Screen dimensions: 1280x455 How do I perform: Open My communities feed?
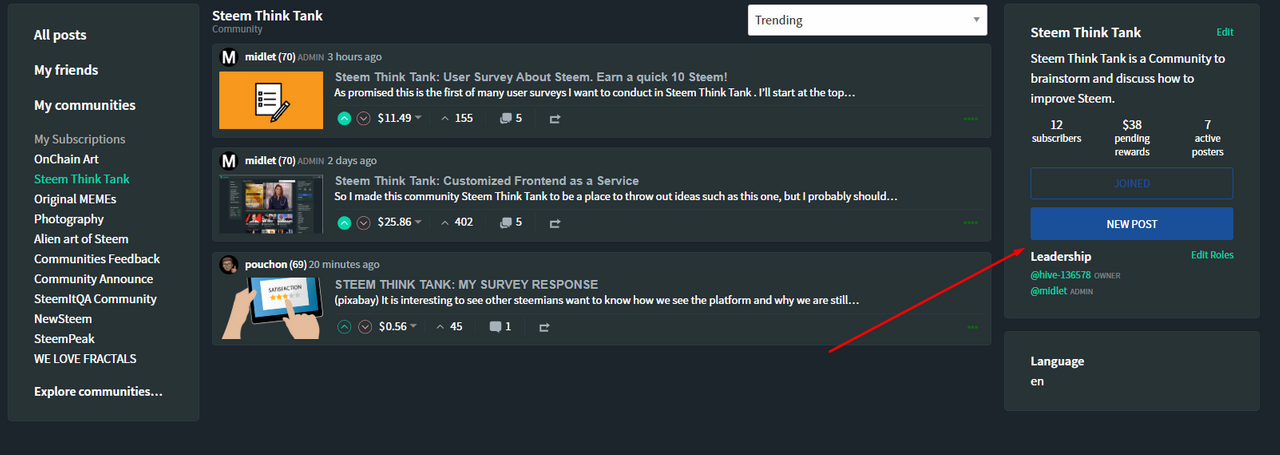pyautogui.click(x=85, y=105)
